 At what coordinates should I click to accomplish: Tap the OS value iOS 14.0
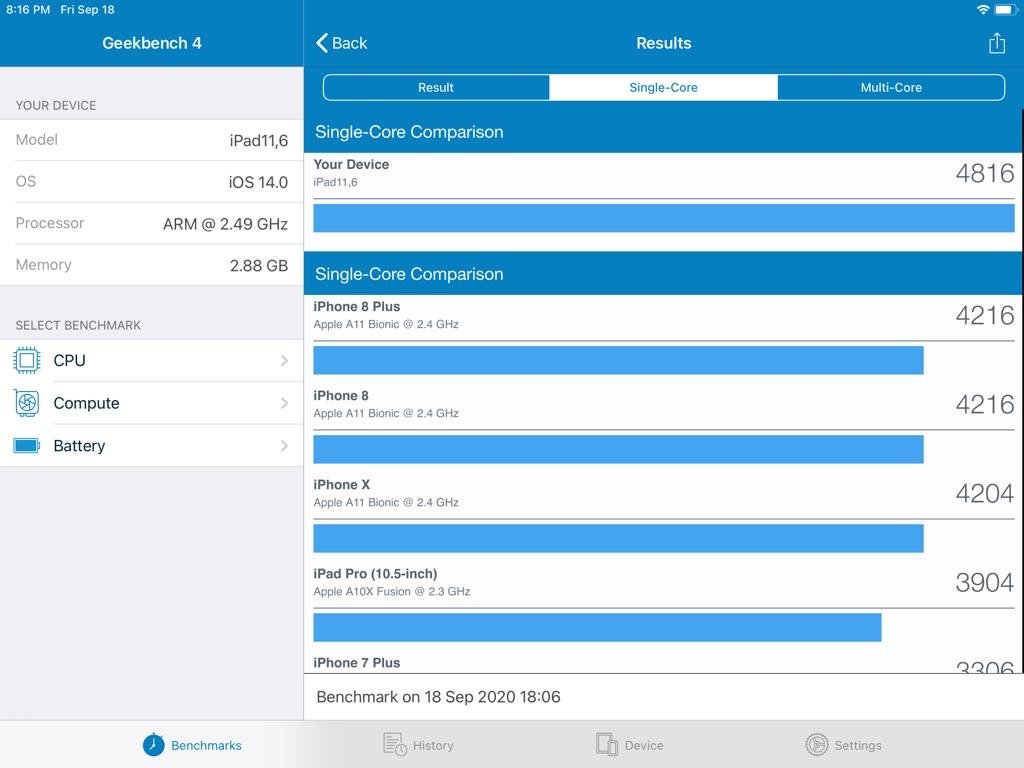point(258,182)
